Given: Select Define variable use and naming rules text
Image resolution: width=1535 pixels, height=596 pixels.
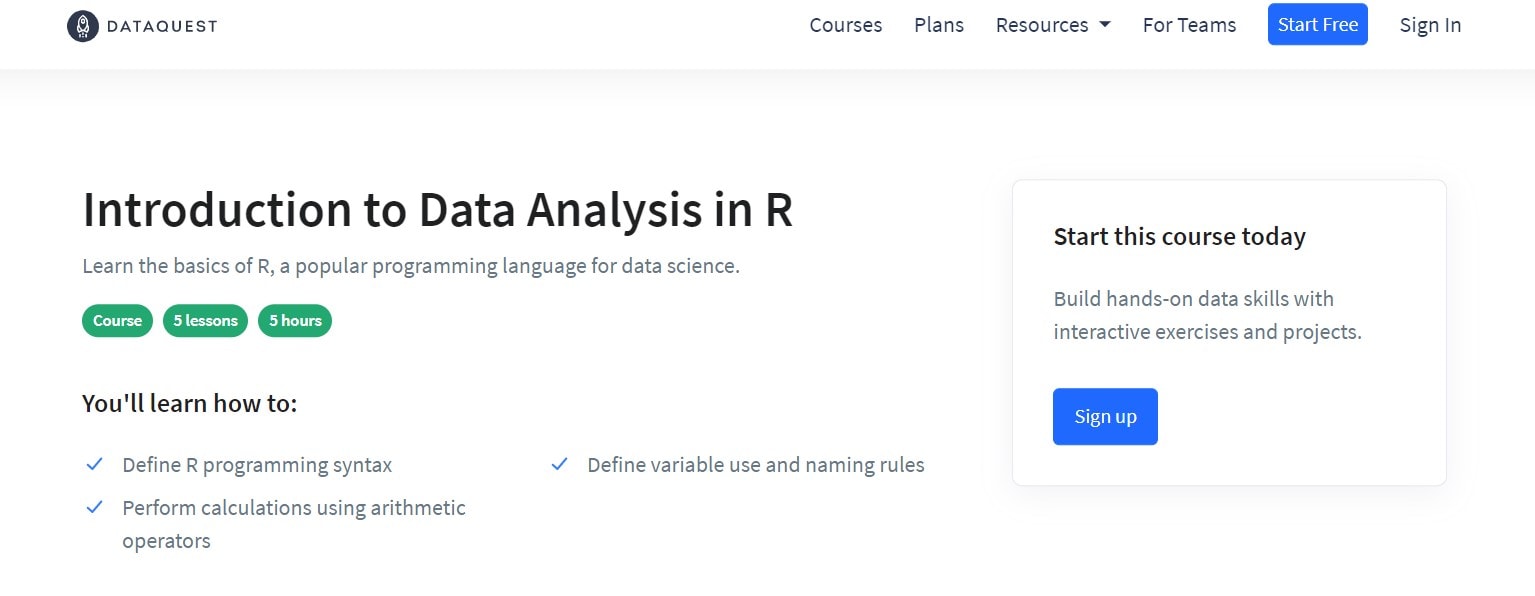Looking at the screenshot, I should (x=755, y=465).
